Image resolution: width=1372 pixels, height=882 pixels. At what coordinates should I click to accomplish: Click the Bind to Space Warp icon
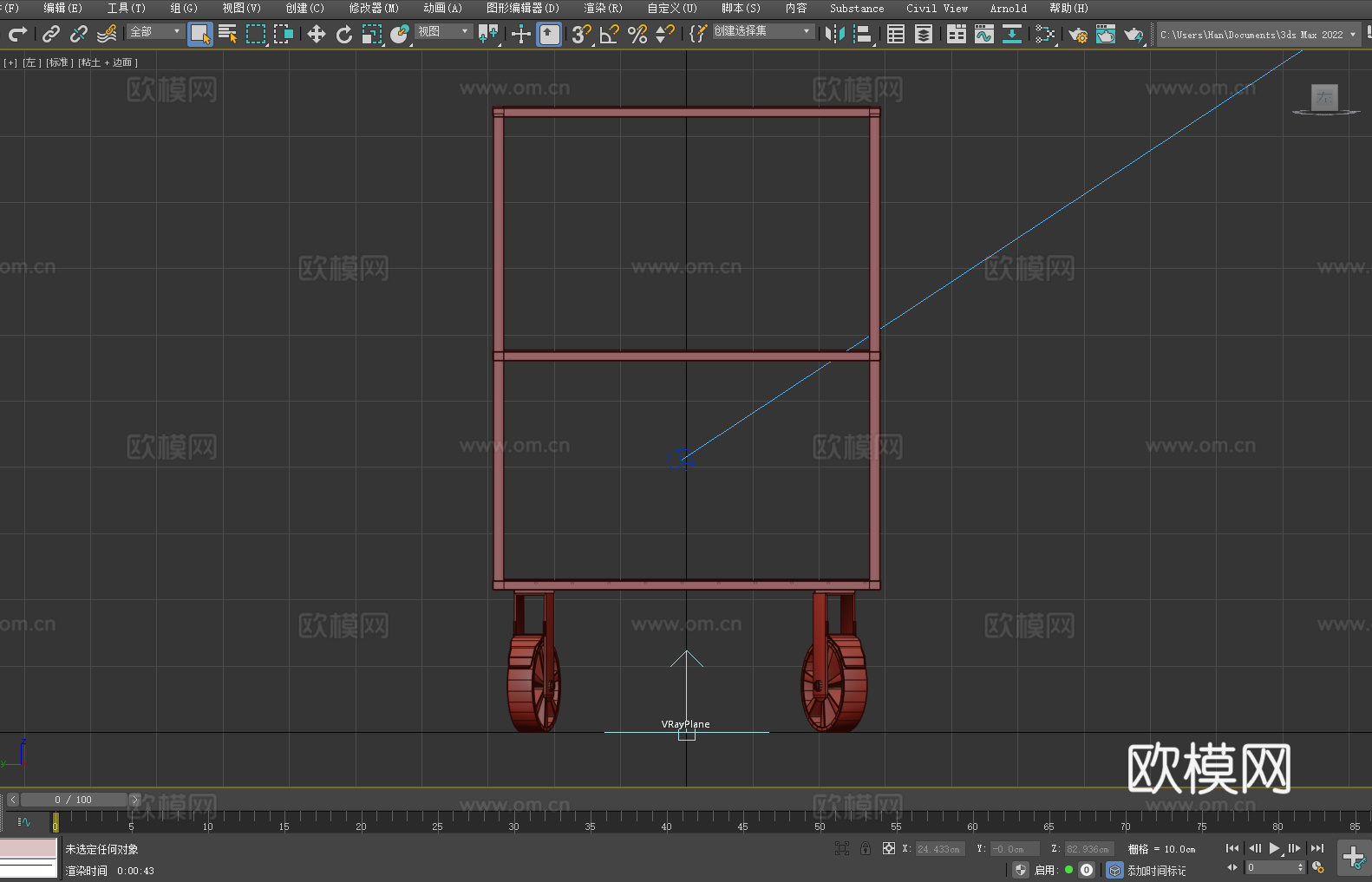point(107,35)
